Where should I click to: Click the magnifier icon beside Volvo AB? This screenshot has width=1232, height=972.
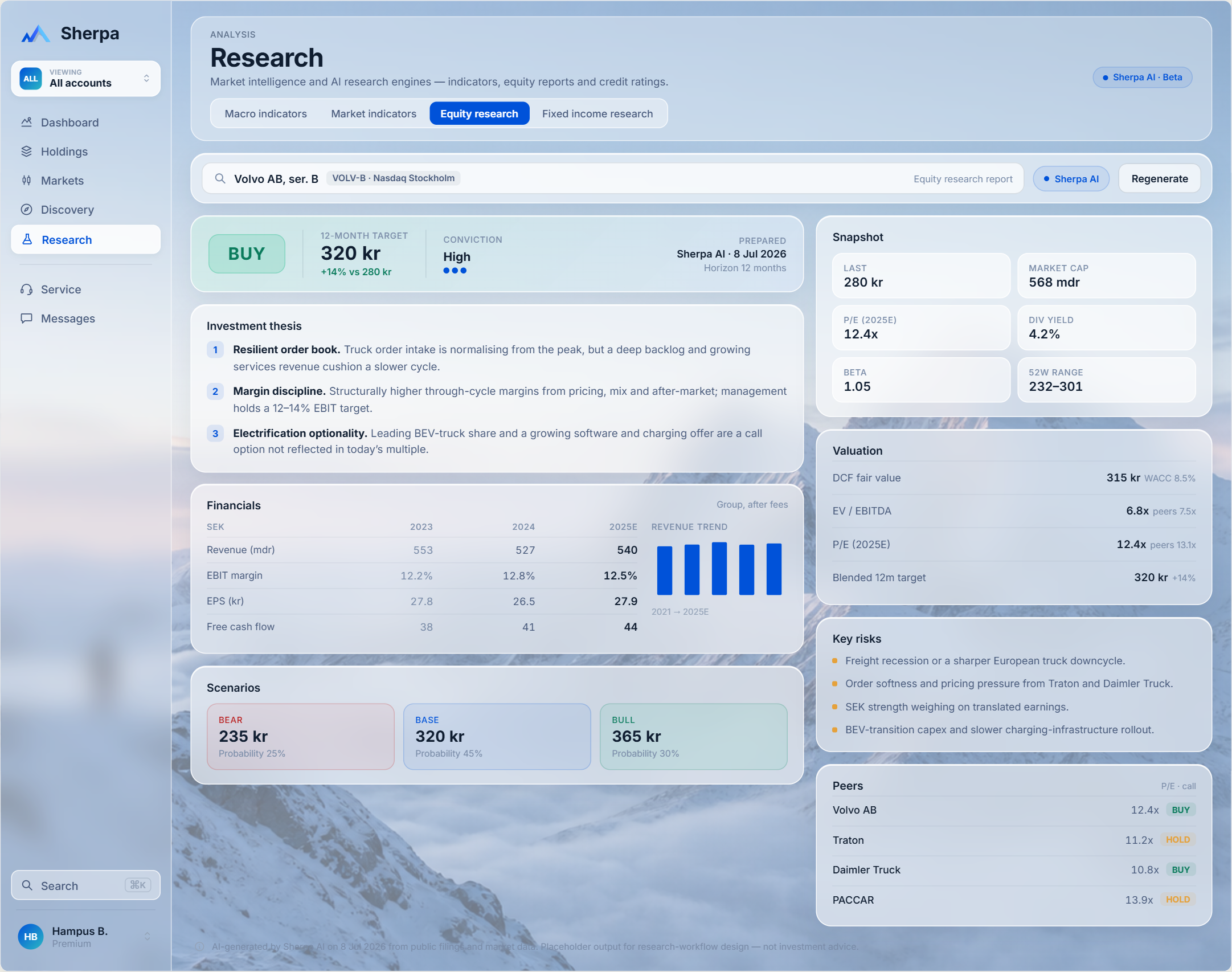pos(220,178)
